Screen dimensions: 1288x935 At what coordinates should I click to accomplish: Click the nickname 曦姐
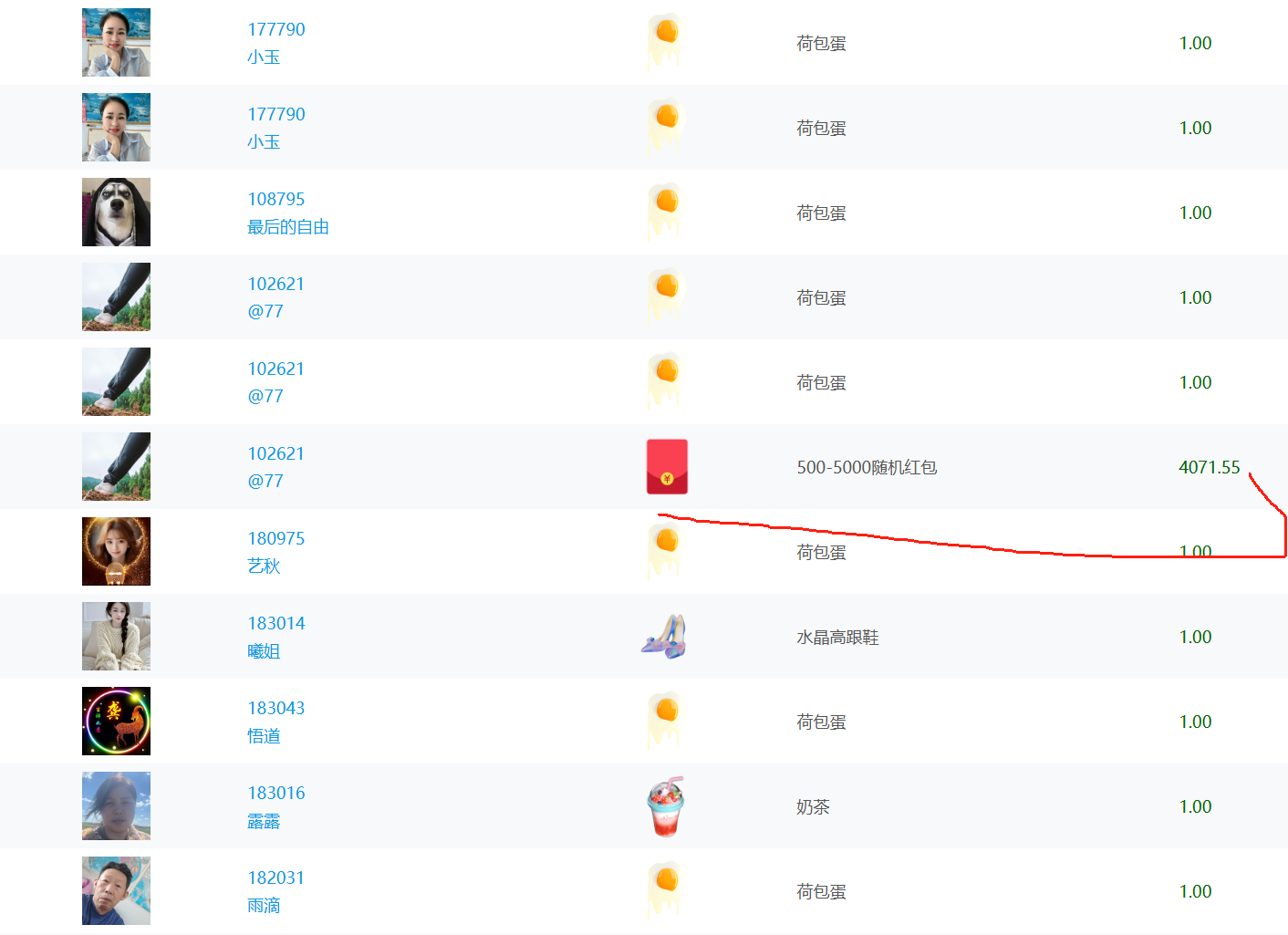click(264, 651)
